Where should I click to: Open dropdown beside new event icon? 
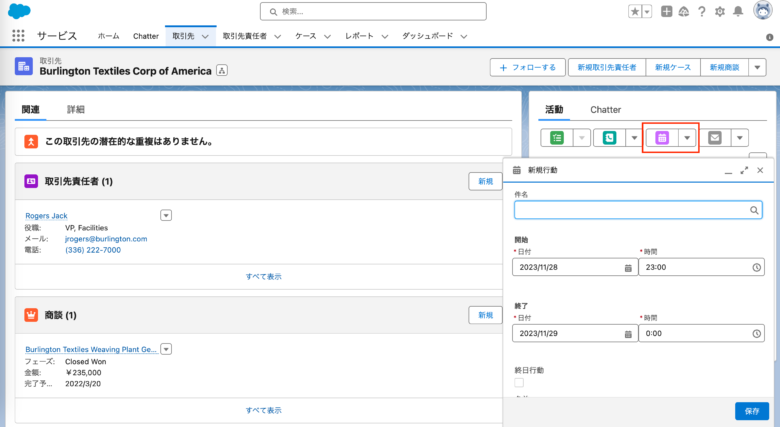click(687, 138)
